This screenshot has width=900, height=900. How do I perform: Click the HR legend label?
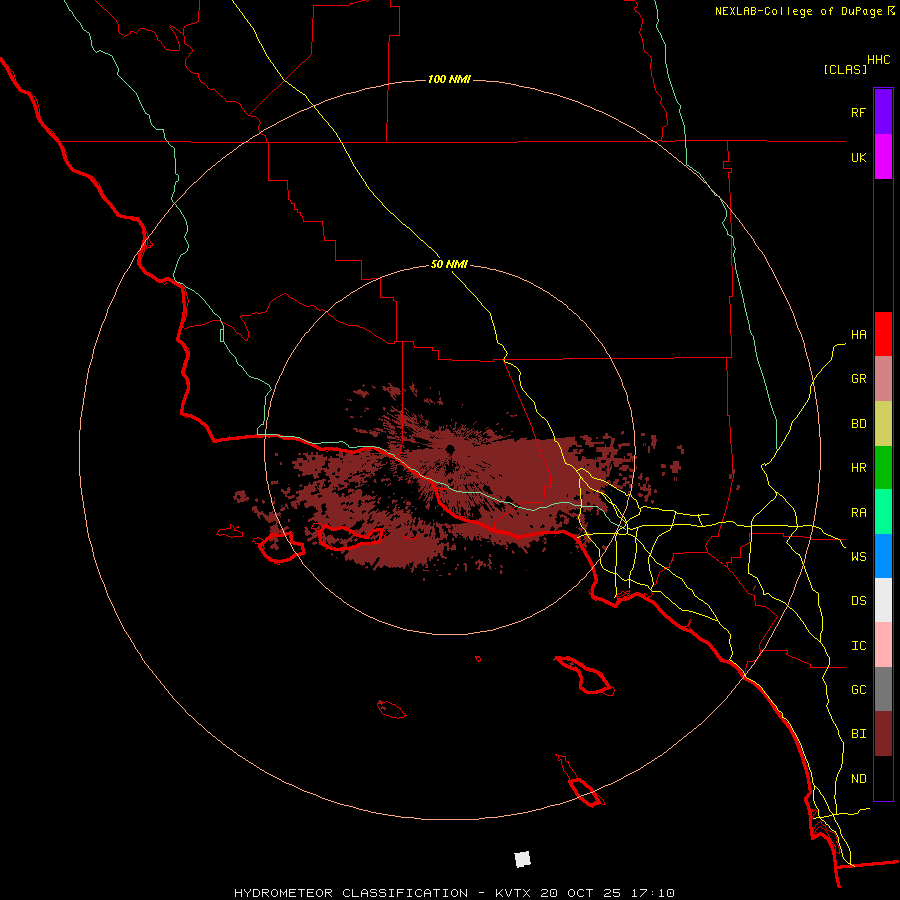click(x=858, y=468)
